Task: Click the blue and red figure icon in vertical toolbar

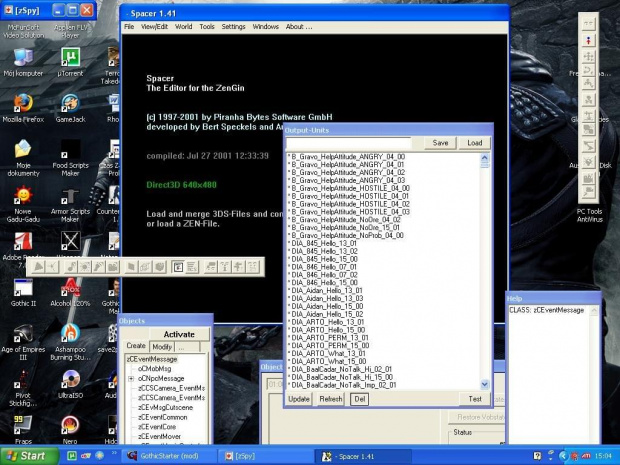Action: [x=589, y=40]
